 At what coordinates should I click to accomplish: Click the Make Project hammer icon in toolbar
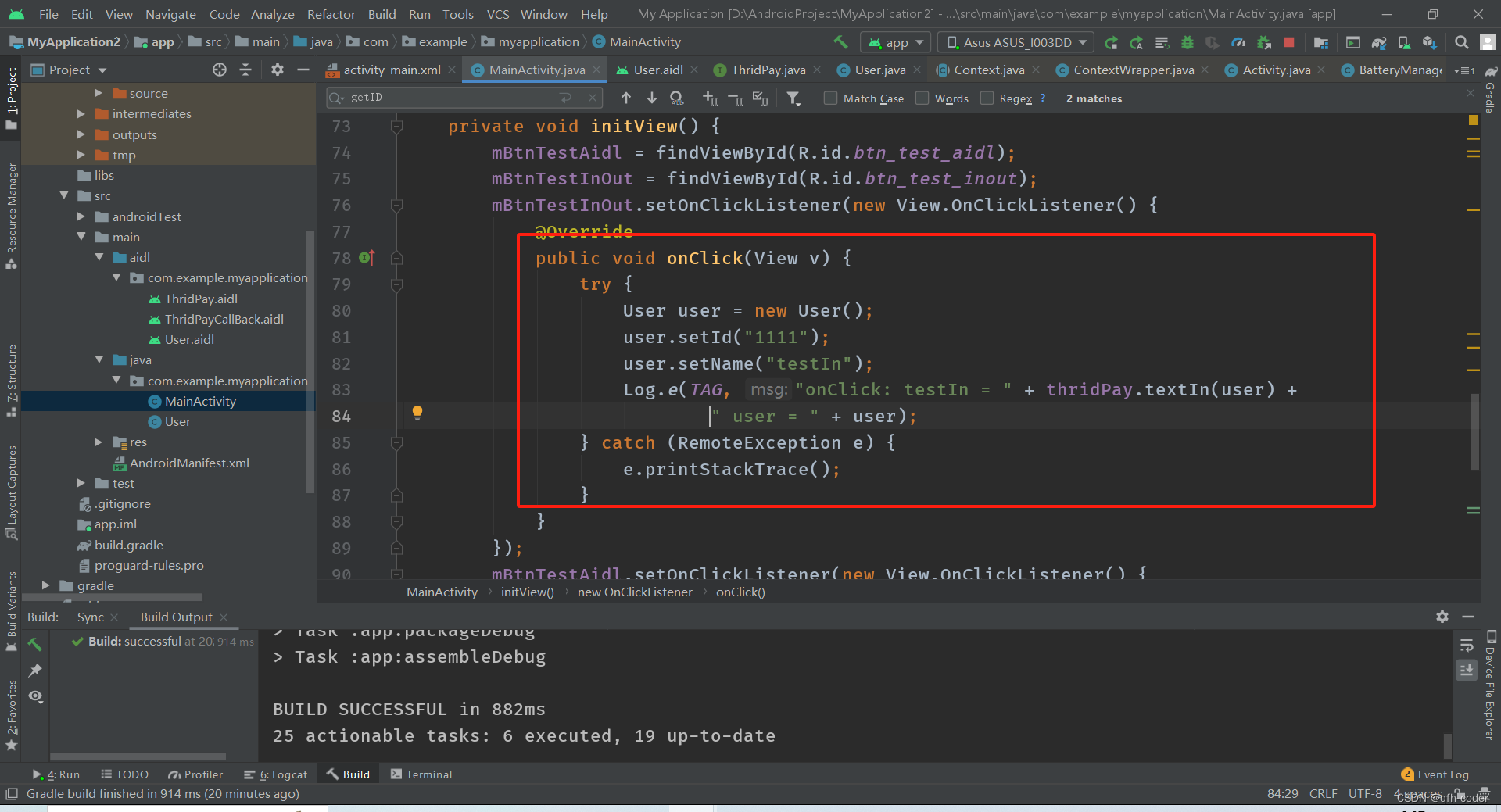tap(840, 42)
